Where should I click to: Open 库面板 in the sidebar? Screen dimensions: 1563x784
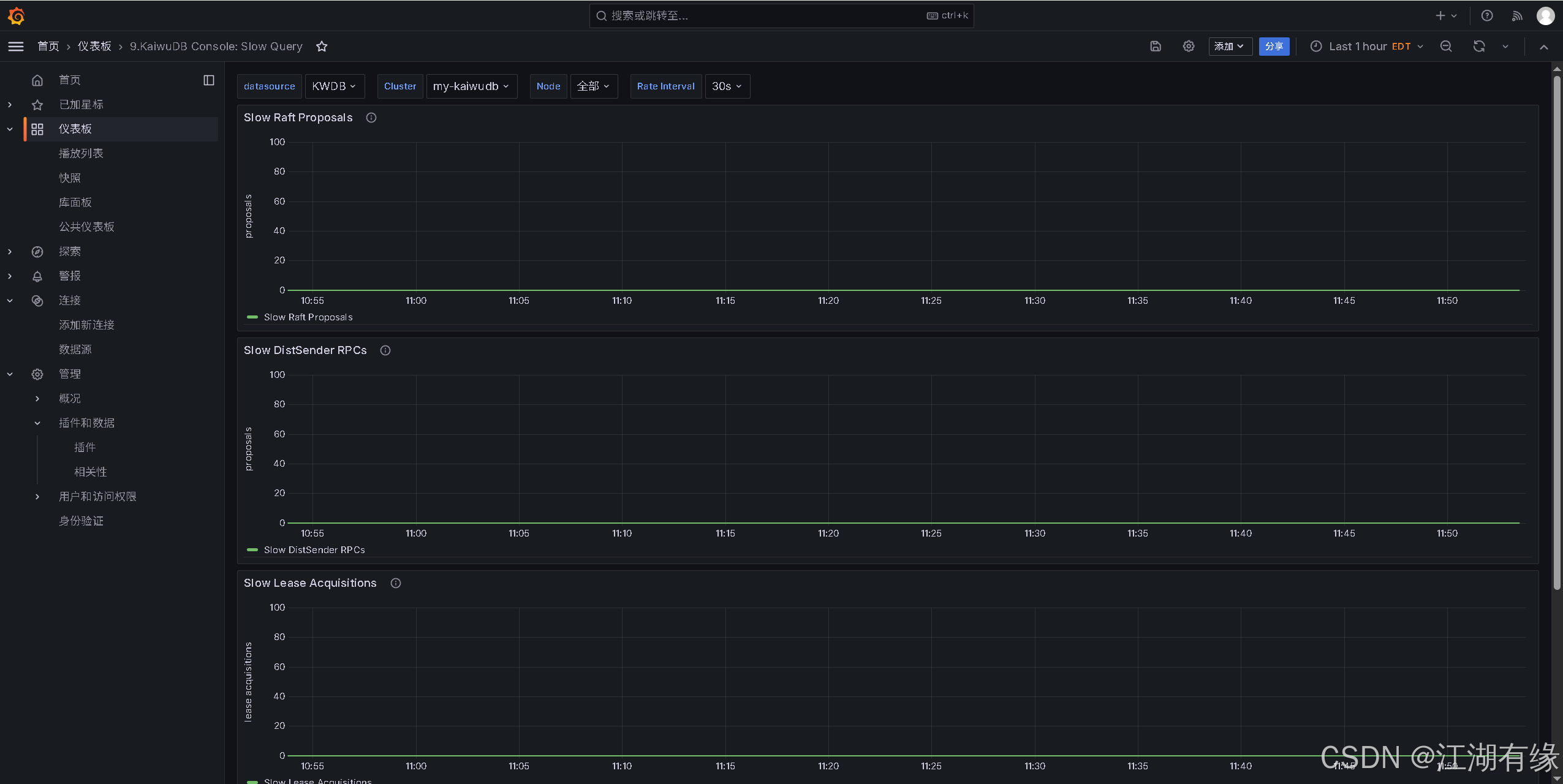point(75,203)
